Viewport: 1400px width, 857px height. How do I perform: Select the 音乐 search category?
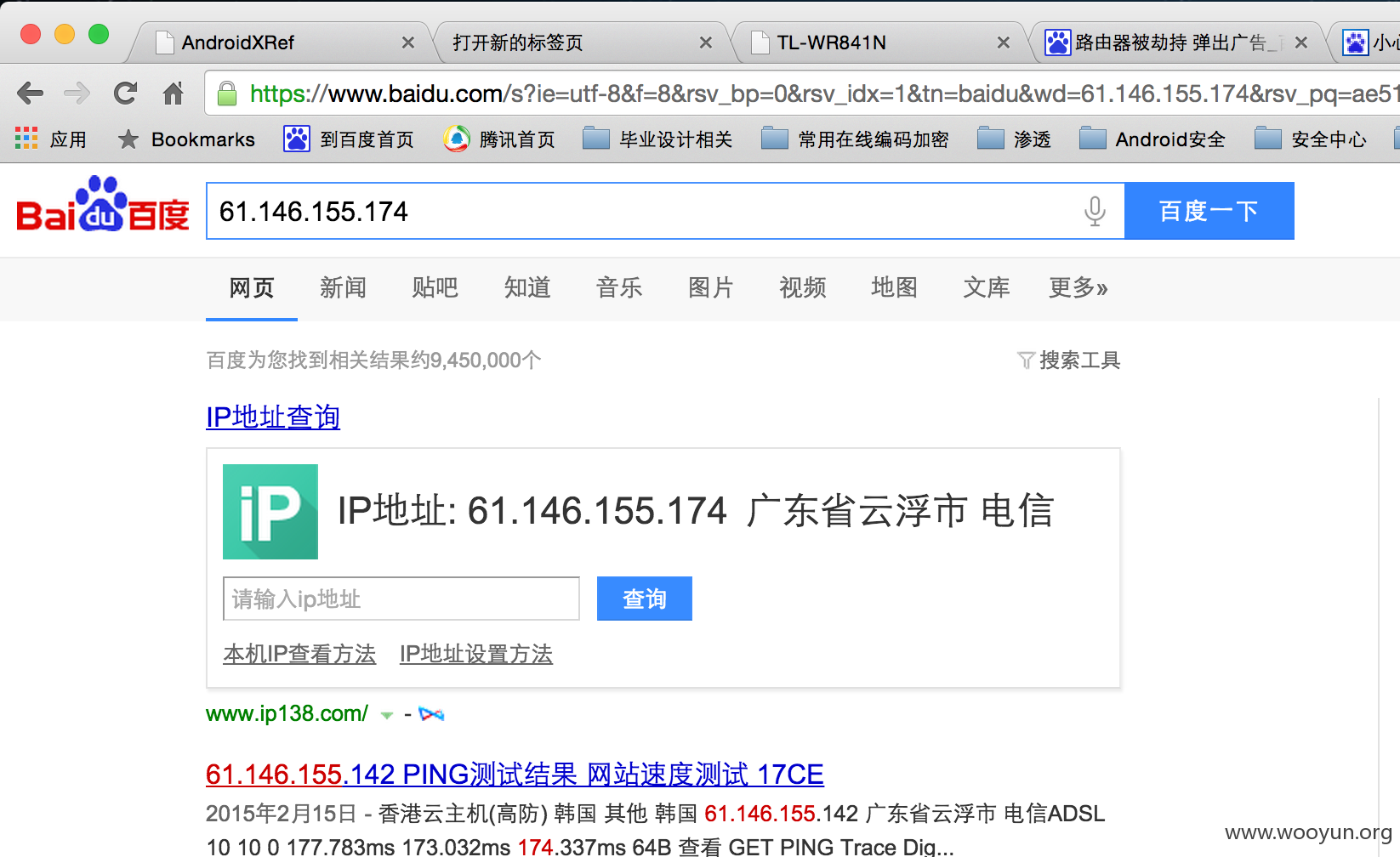(x=619, y=287)
